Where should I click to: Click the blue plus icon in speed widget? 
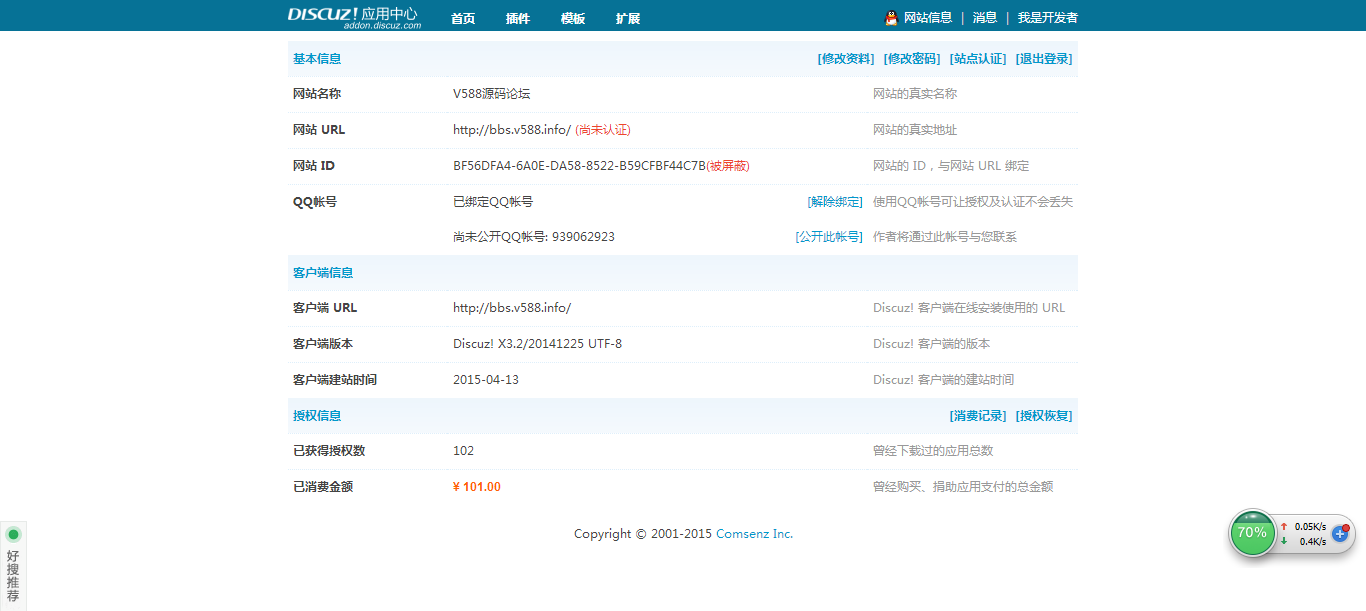[x=1339, y=535]
